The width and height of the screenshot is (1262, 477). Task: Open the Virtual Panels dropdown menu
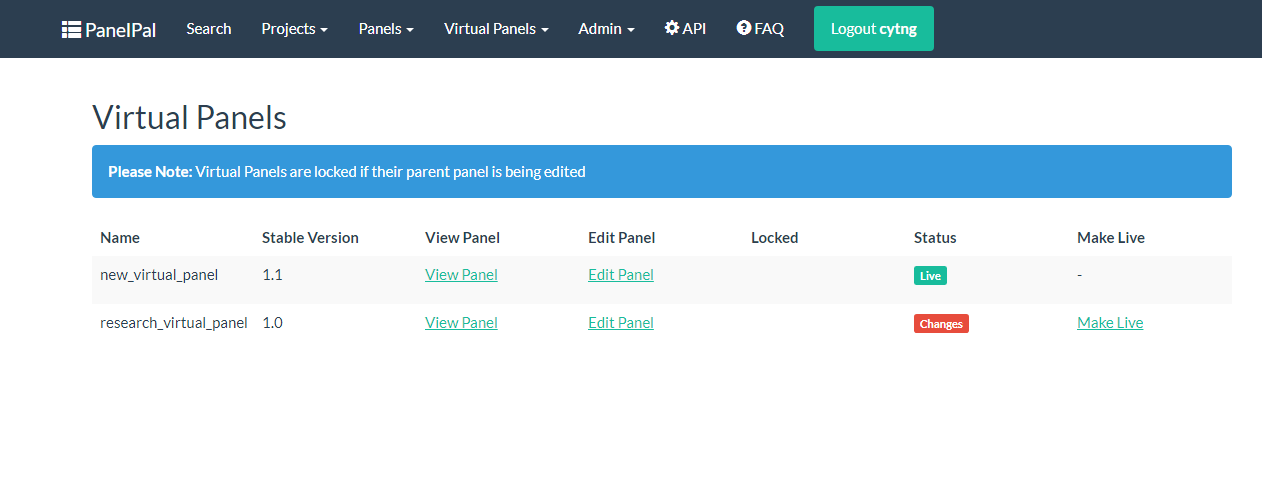tap(496, 29)
